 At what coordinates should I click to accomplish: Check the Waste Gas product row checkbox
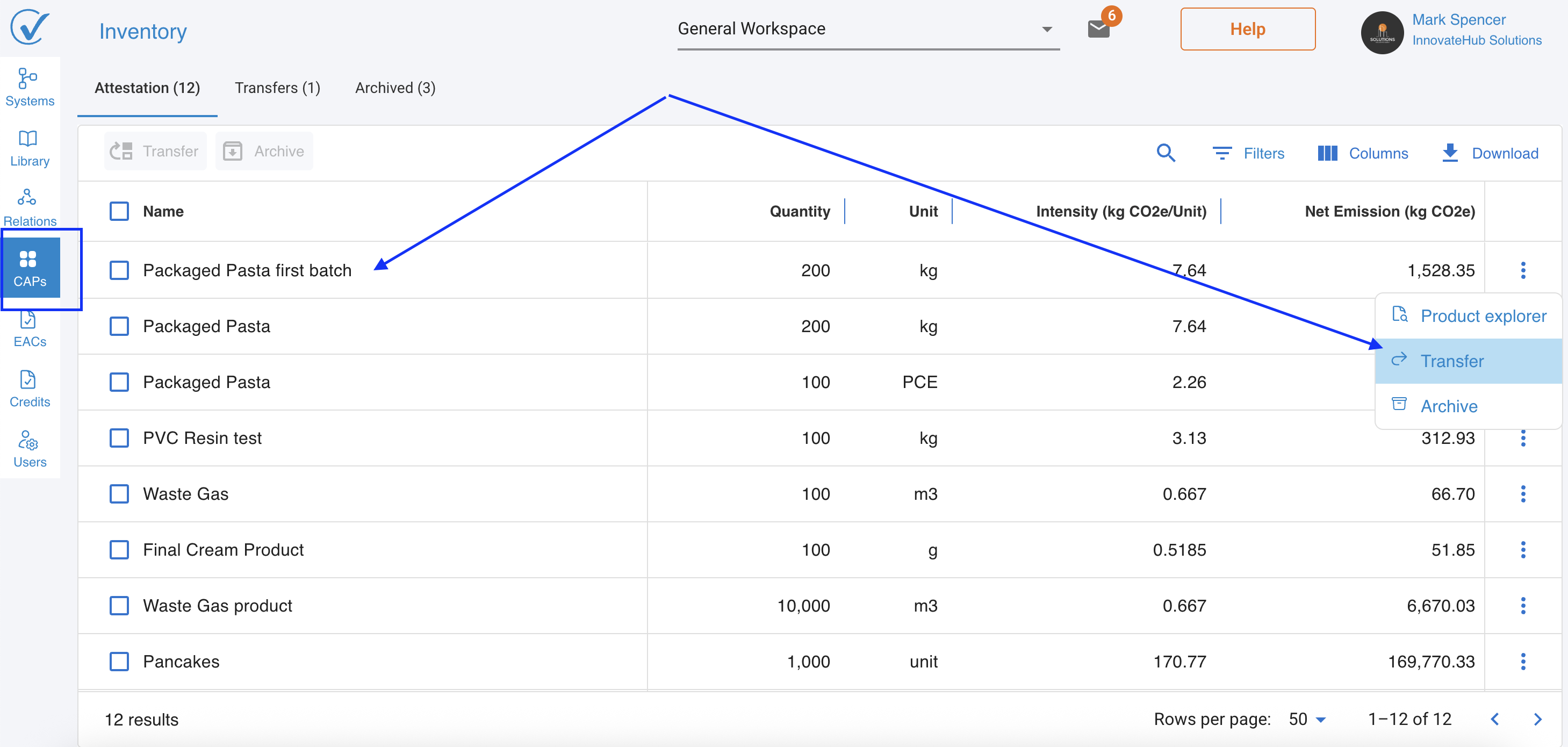(x=119, y=605)
